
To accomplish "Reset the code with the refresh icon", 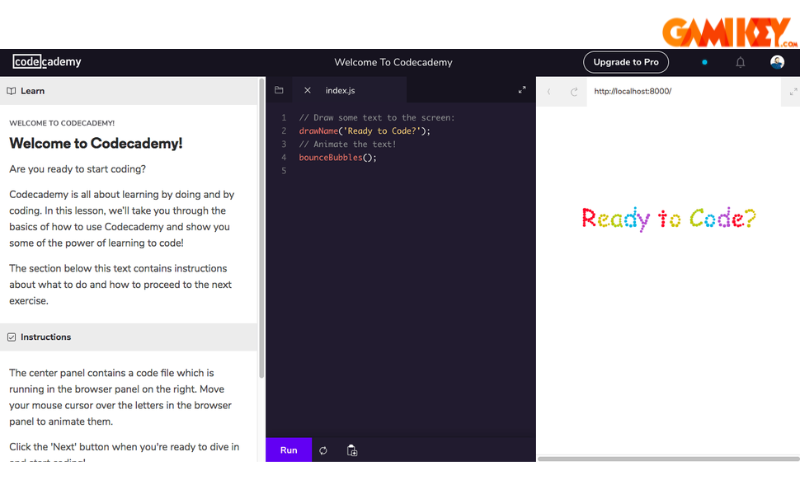I will point(323,451).
